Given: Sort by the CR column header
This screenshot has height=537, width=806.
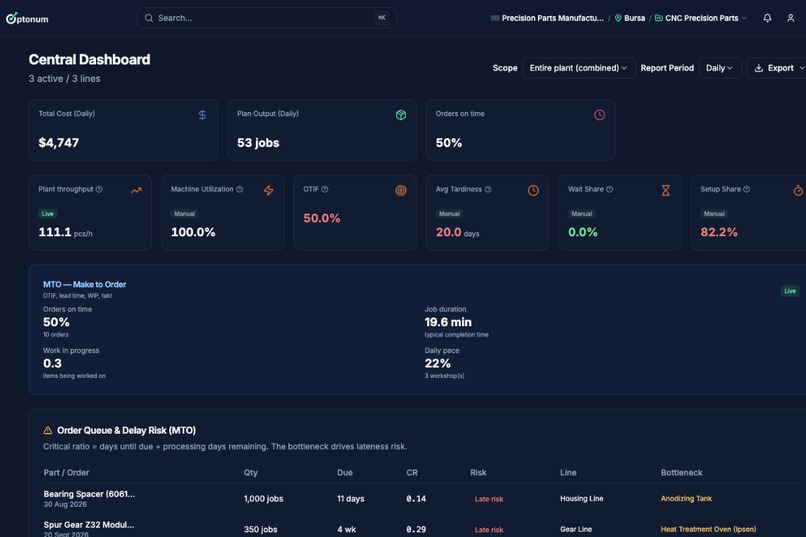Looking at the screenshot, I should [x=412, y=472].
